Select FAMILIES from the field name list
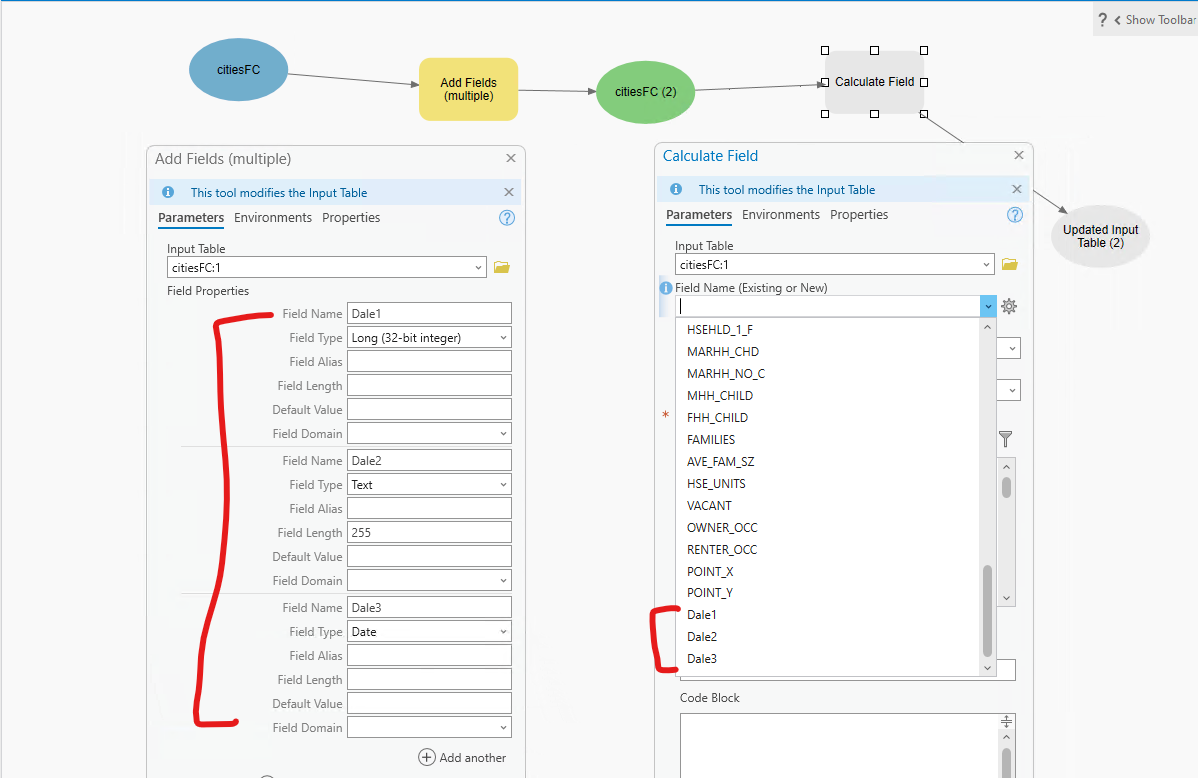This screenshot has height=778, width=1198. pyautogui.click(x=710, y=439)
